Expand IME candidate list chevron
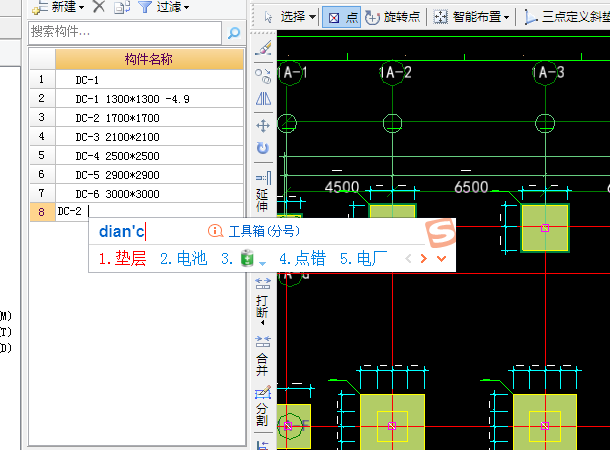The image size is (610, 450). click(442, 258)
